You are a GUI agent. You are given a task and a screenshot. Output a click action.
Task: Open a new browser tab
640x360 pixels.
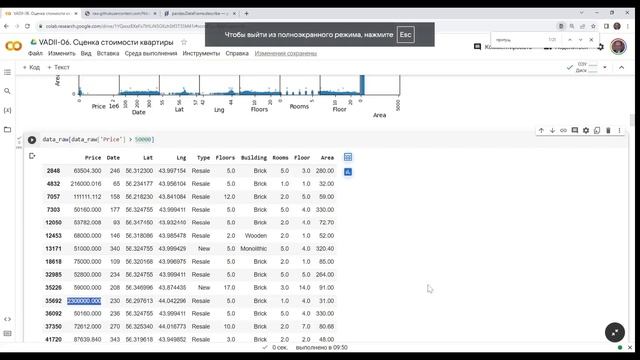point(247,13)
